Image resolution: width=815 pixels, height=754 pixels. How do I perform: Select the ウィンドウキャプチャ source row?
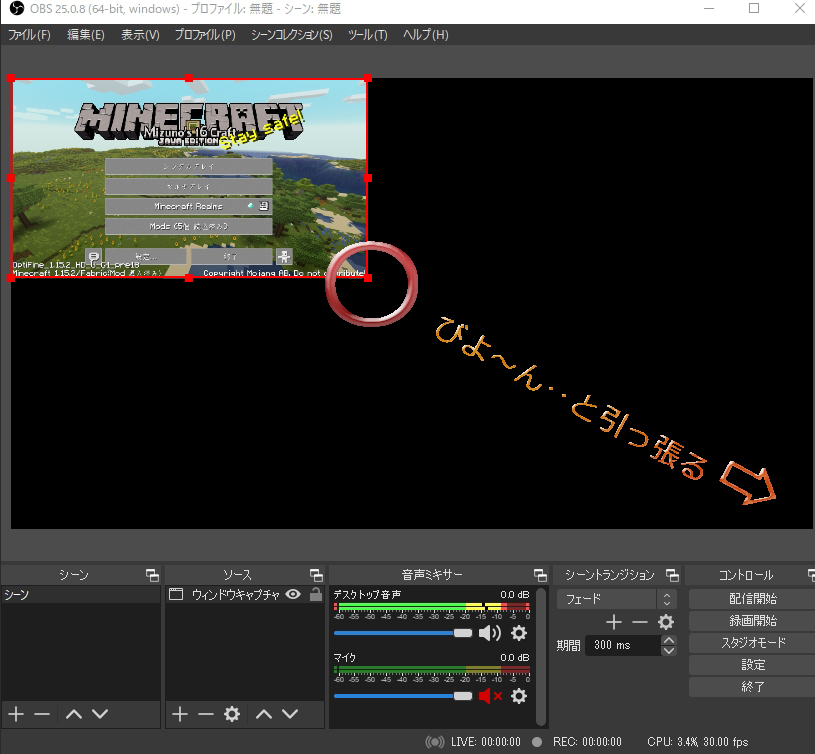[x=244, y=594]
